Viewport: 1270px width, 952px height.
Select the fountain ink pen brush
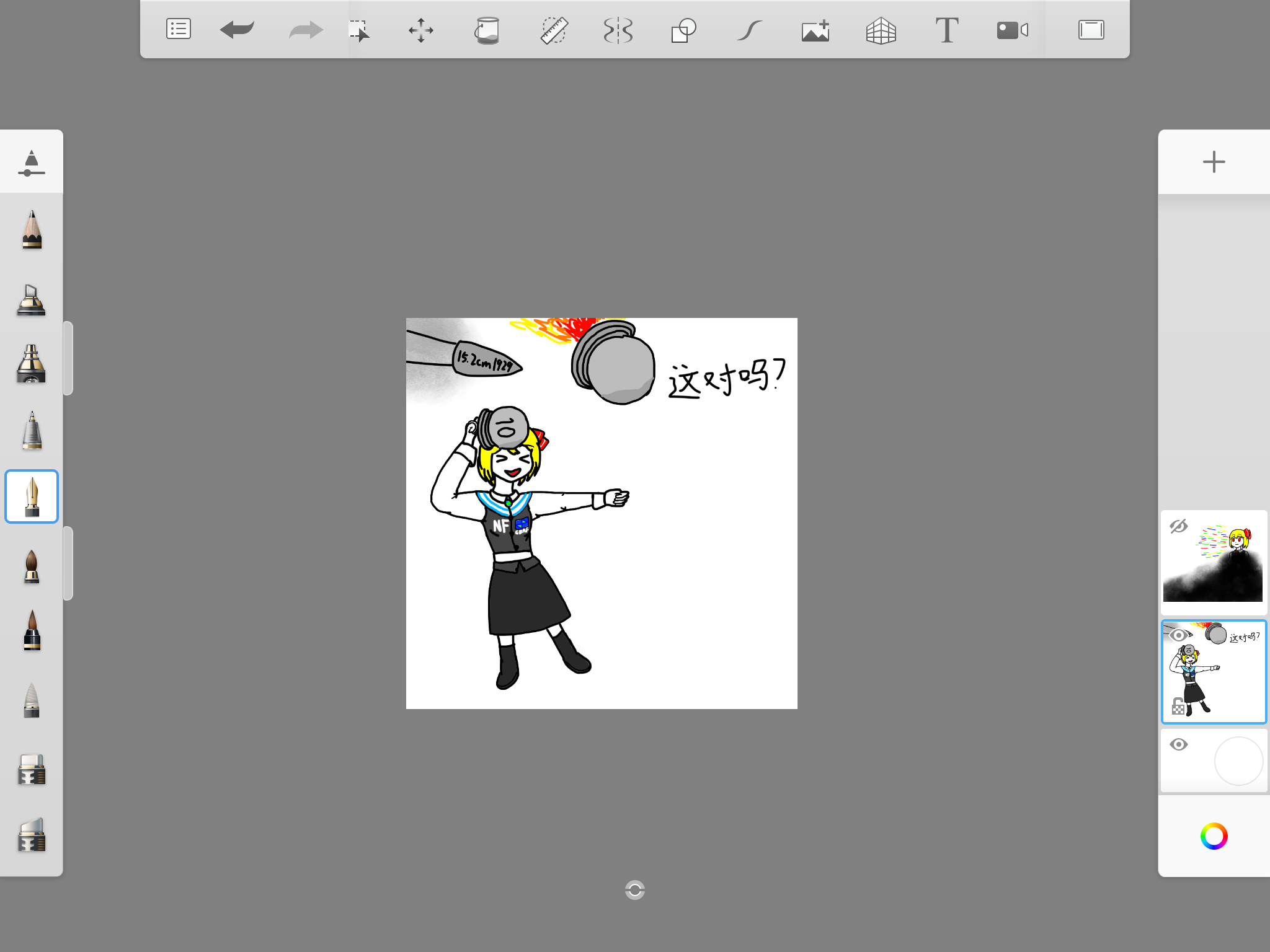pyautogui.click(x=32, y=496)
